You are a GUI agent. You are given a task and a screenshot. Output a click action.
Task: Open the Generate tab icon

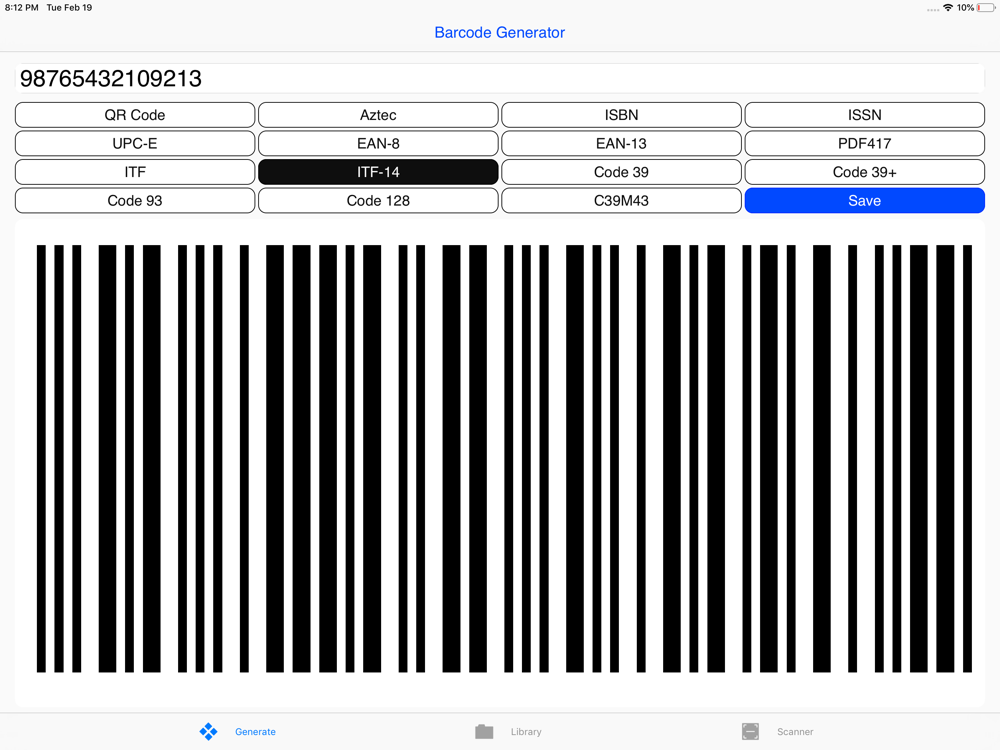pos(209,732)
